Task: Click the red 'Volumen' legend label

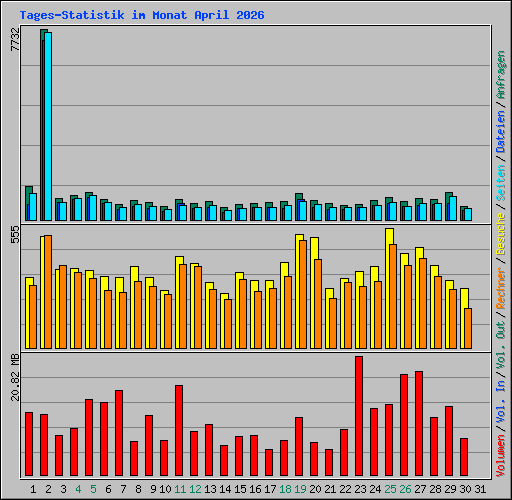Action: click(x=501, y=456)
